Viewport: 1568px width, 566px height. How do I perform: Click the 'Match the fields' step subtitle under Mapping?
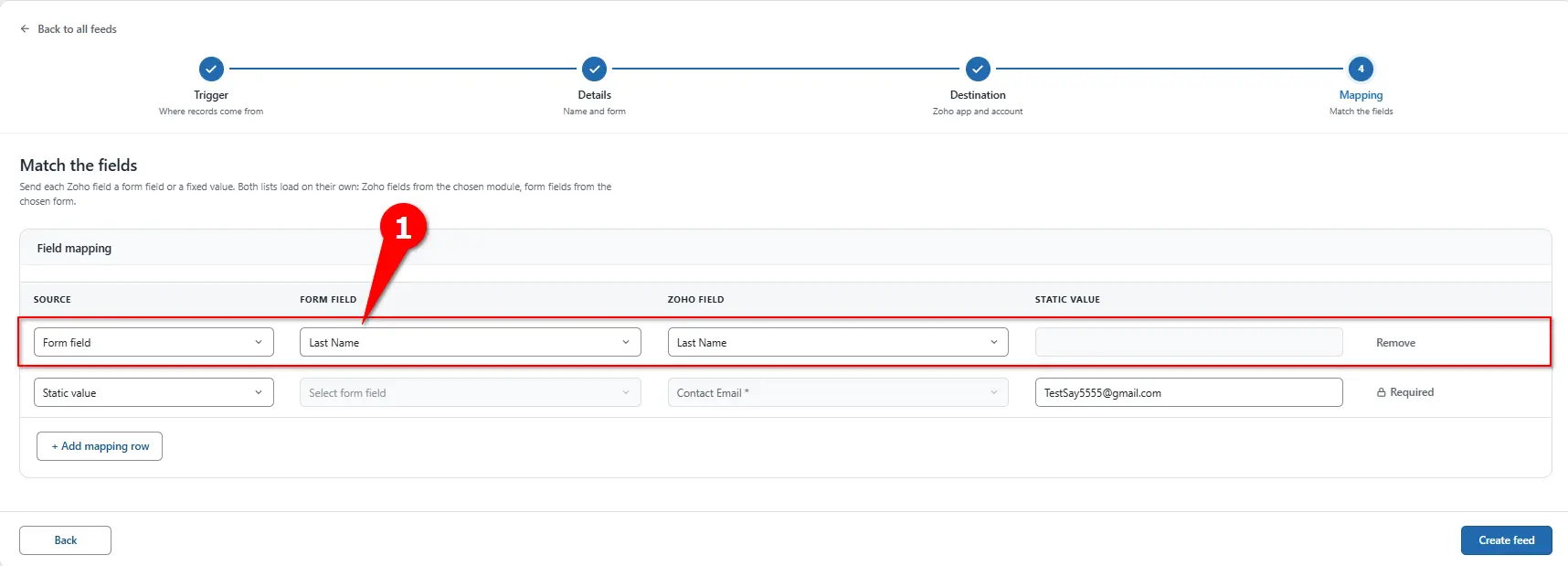coord(1361,112)
